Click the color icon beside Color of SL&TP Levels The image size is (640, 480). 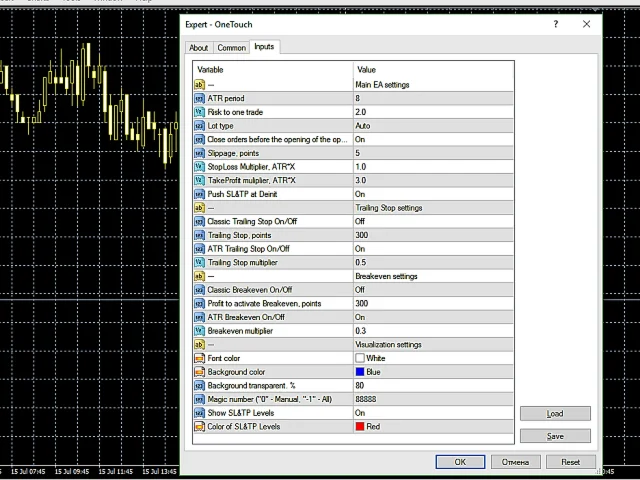pos(199,427)
